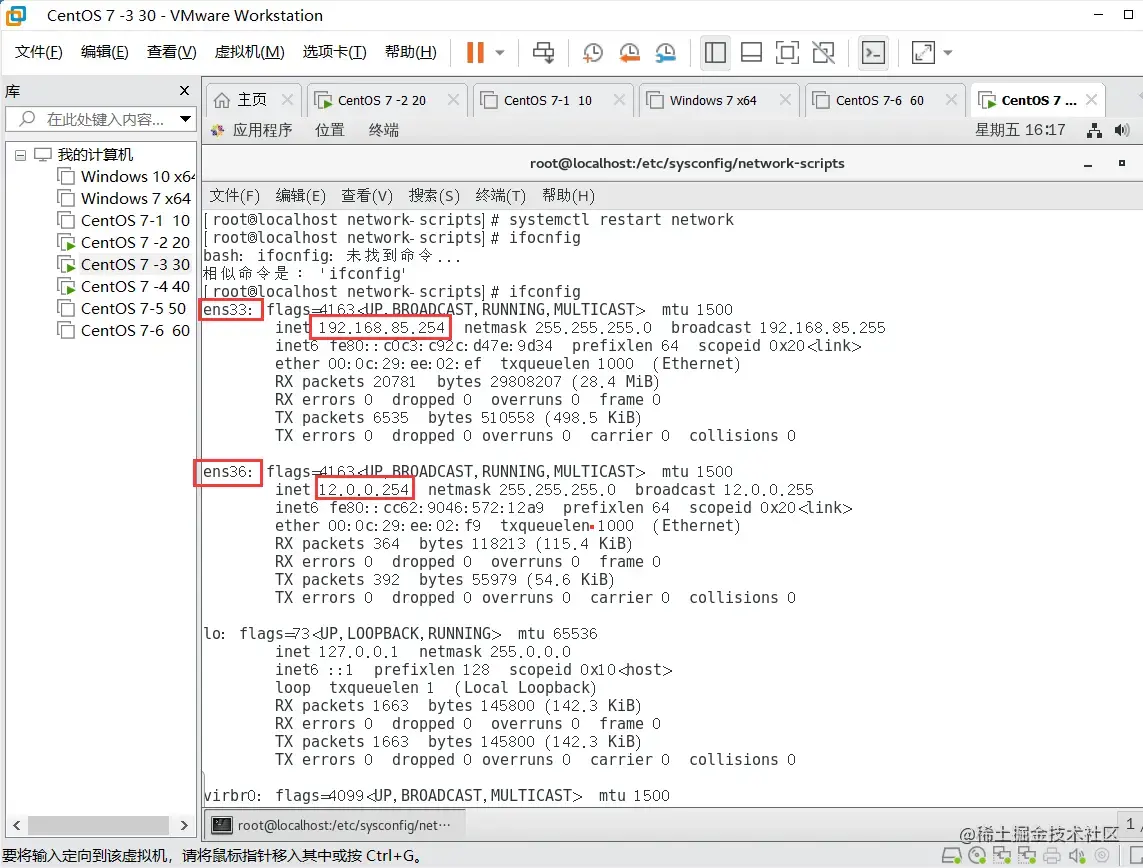Toggle the thumbnail bar view icon
This screenshot has width=1143, height=868.
tap(751, 52)
